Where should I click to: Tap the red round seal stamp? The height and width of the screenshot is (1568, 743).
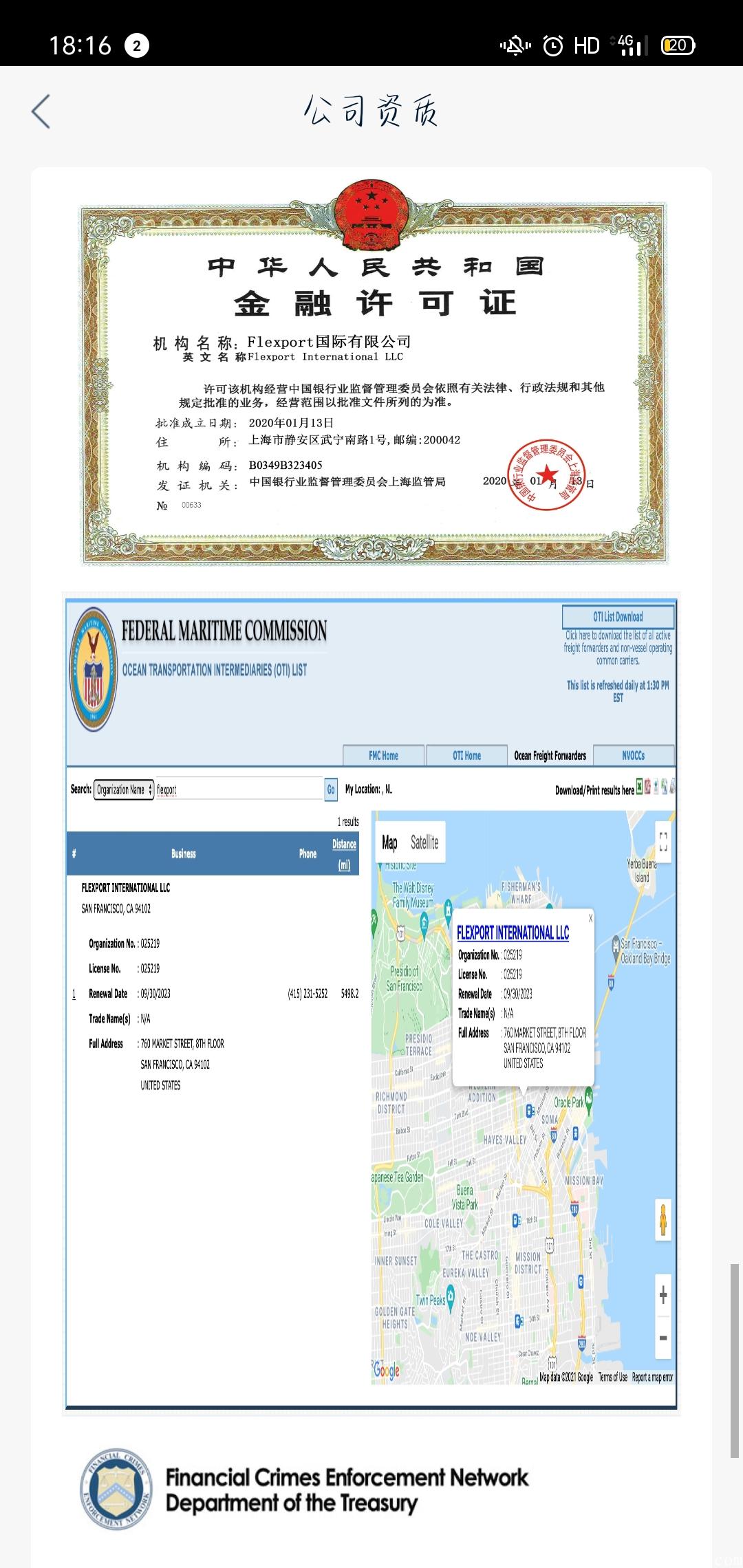(x=546, y=475)
